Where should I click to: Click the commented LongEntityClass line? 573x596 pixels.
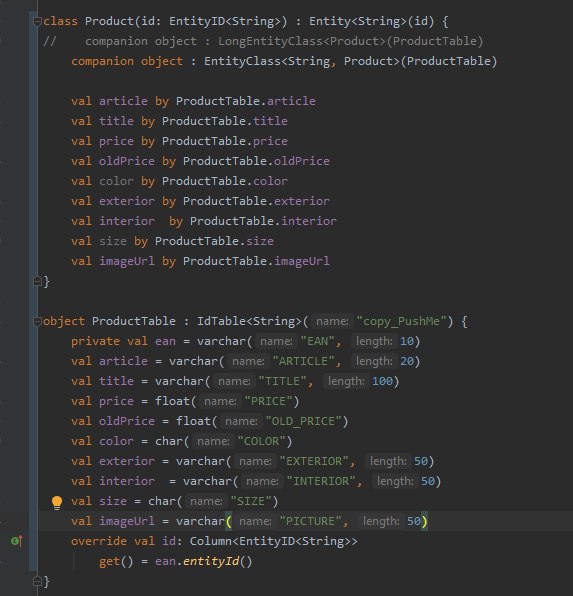pos(263,41)
